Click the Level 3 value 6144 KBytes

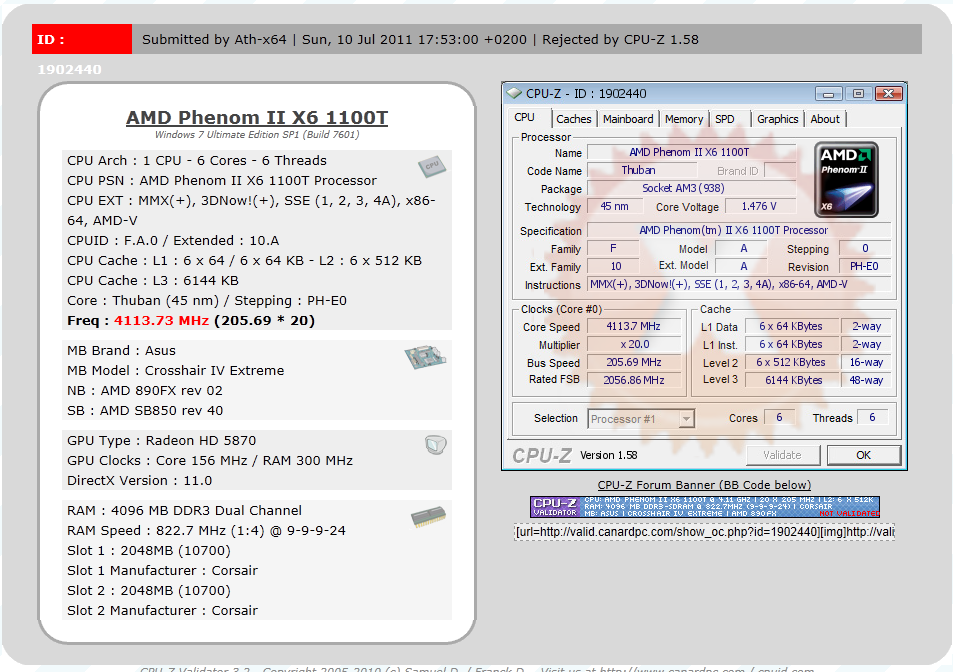[x=791, y=380]
